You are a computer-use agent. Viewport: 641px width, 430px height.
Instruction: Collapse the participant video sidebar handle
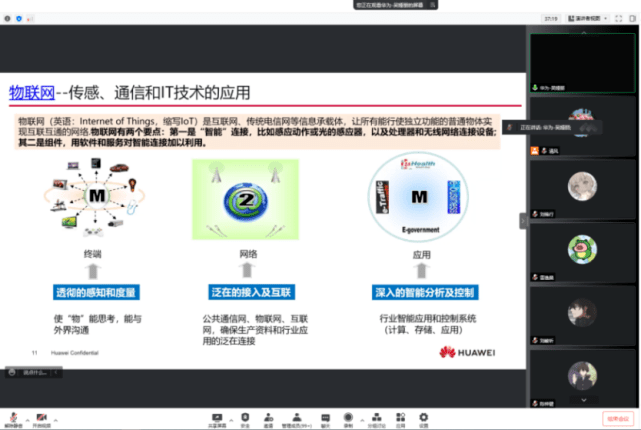point(523,221)
